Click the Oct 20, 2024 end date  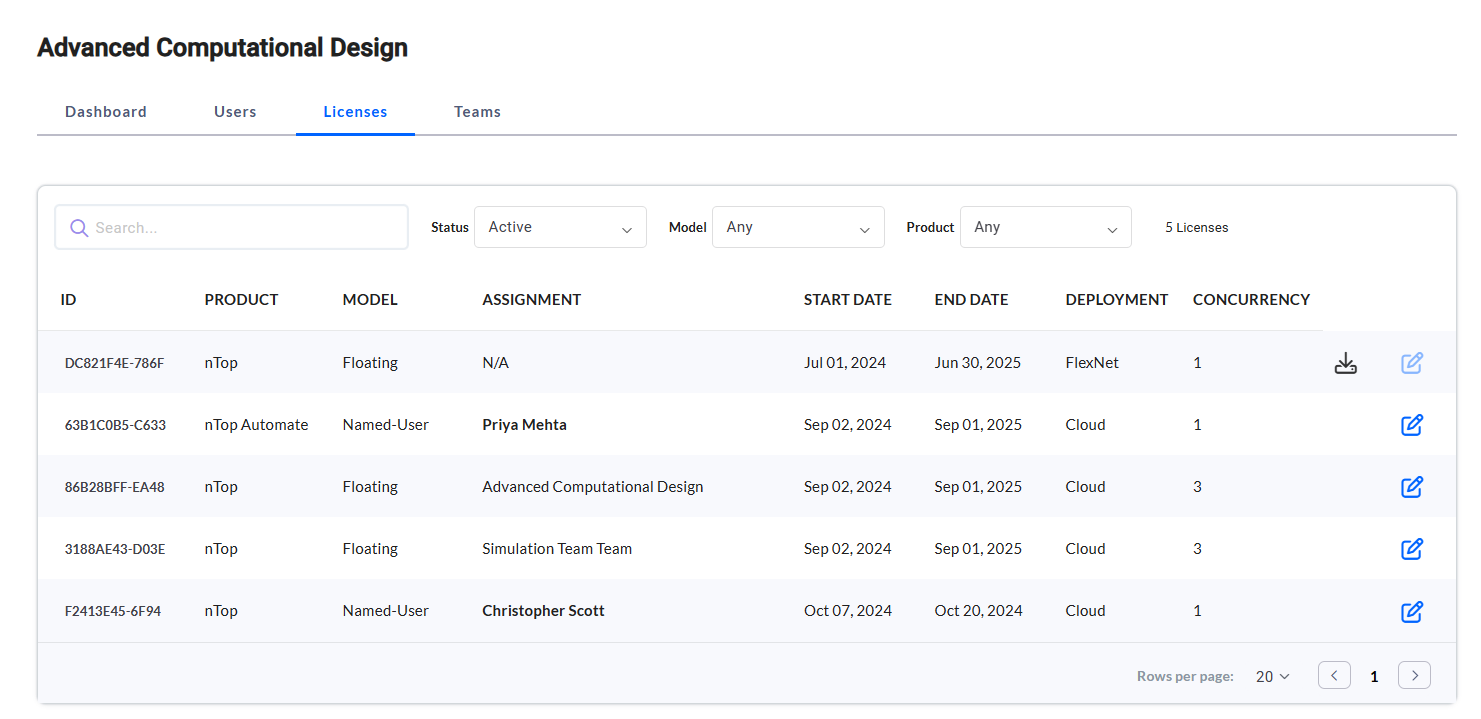pos(978,611)
